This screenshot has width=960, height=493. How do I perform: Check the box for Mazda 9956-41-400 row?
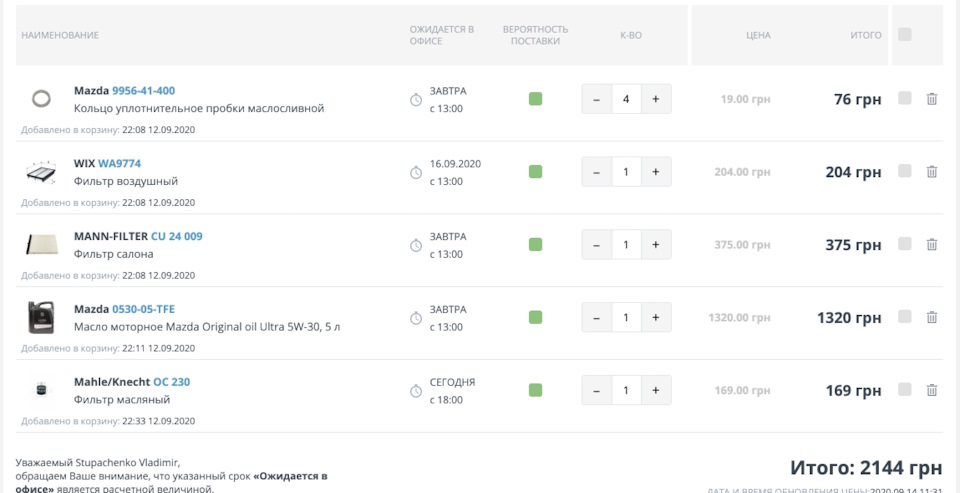tap(904, 98)
